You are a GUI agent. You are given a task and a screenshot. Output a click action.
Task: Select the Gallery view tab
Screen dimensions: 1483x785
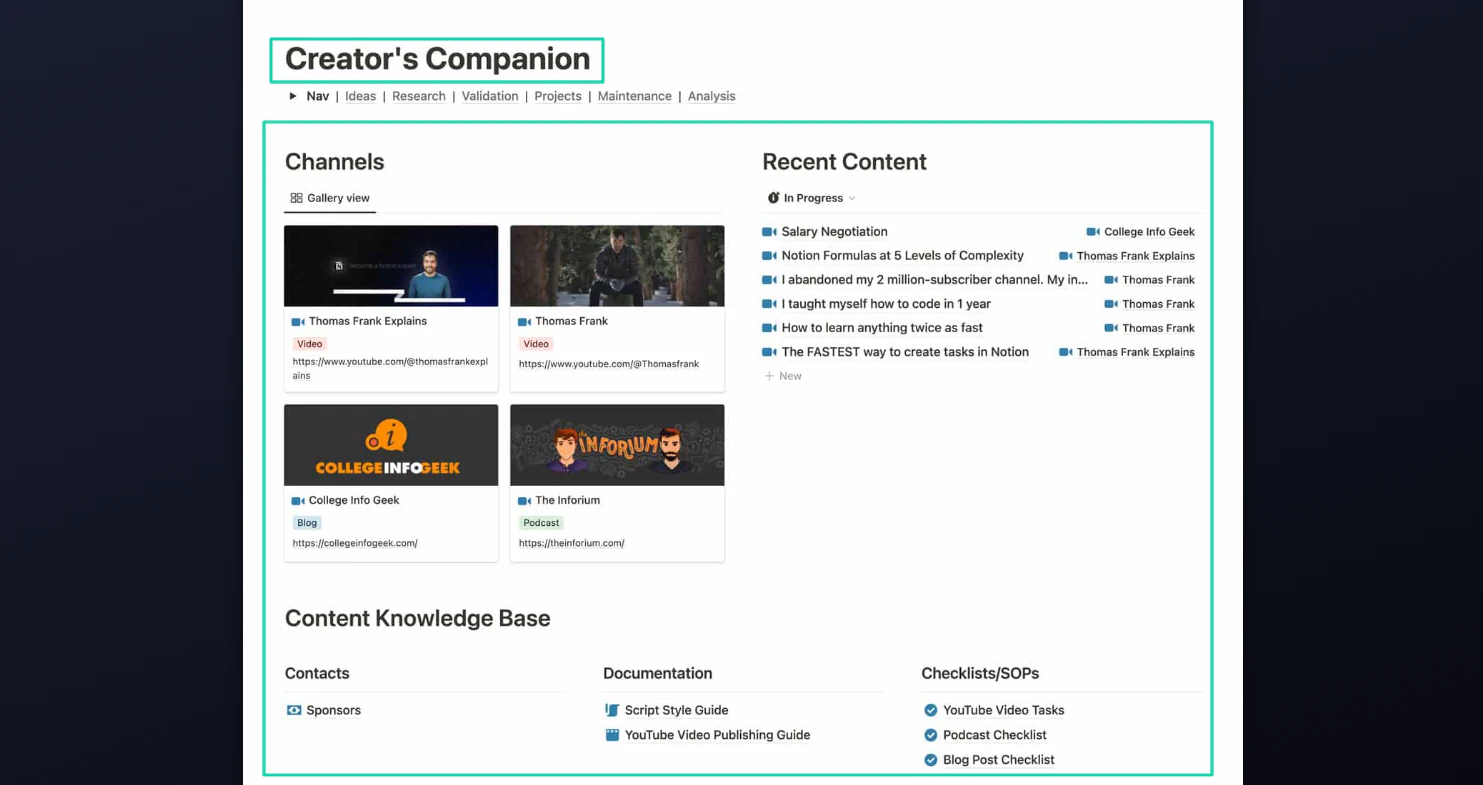330,198
